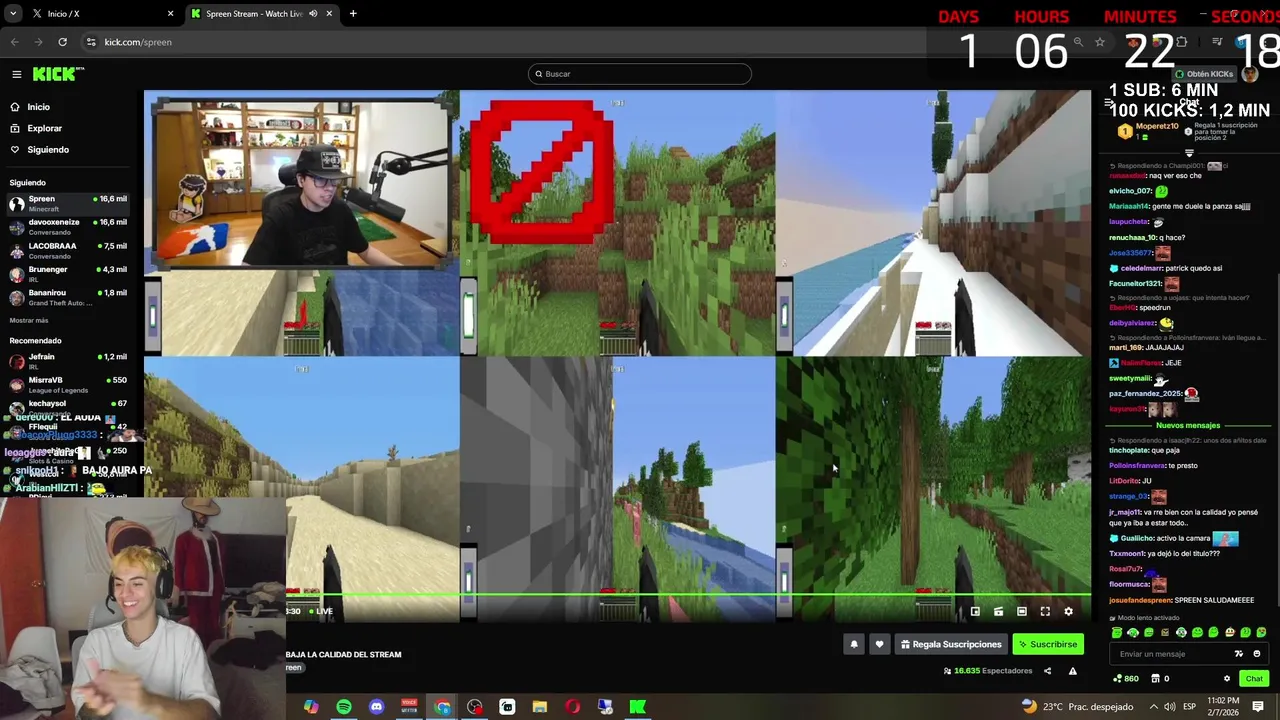Open chat settings gear beside the Chat button
Viewport: 1280px width, 720px height.
(1227, 679)
